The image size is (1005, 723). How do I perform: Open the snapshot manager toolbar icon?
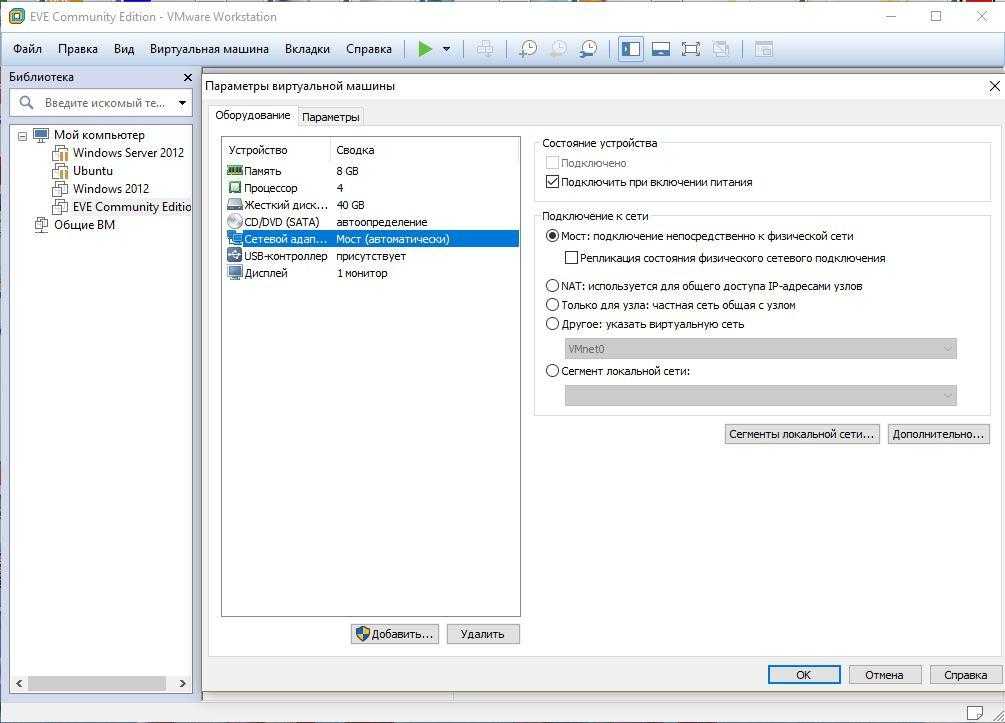(x=589, y=49)
